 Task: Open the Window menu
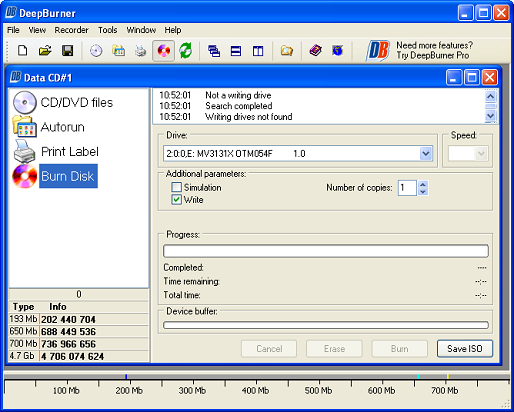coord(141,30)
